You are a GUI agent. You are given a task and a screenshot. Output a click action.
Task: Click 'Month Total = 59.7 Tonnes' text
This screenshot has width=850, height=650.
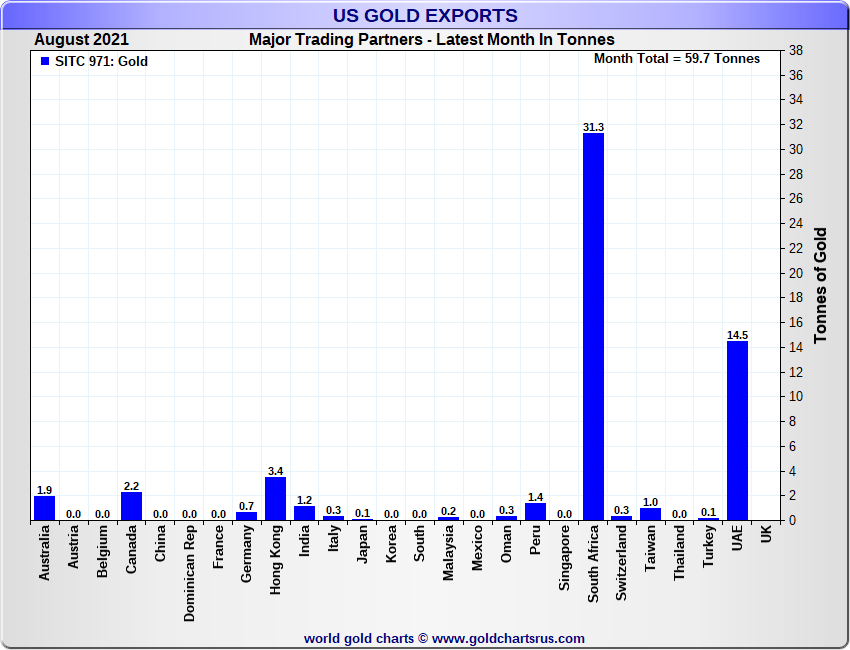(x=677, y=59)
